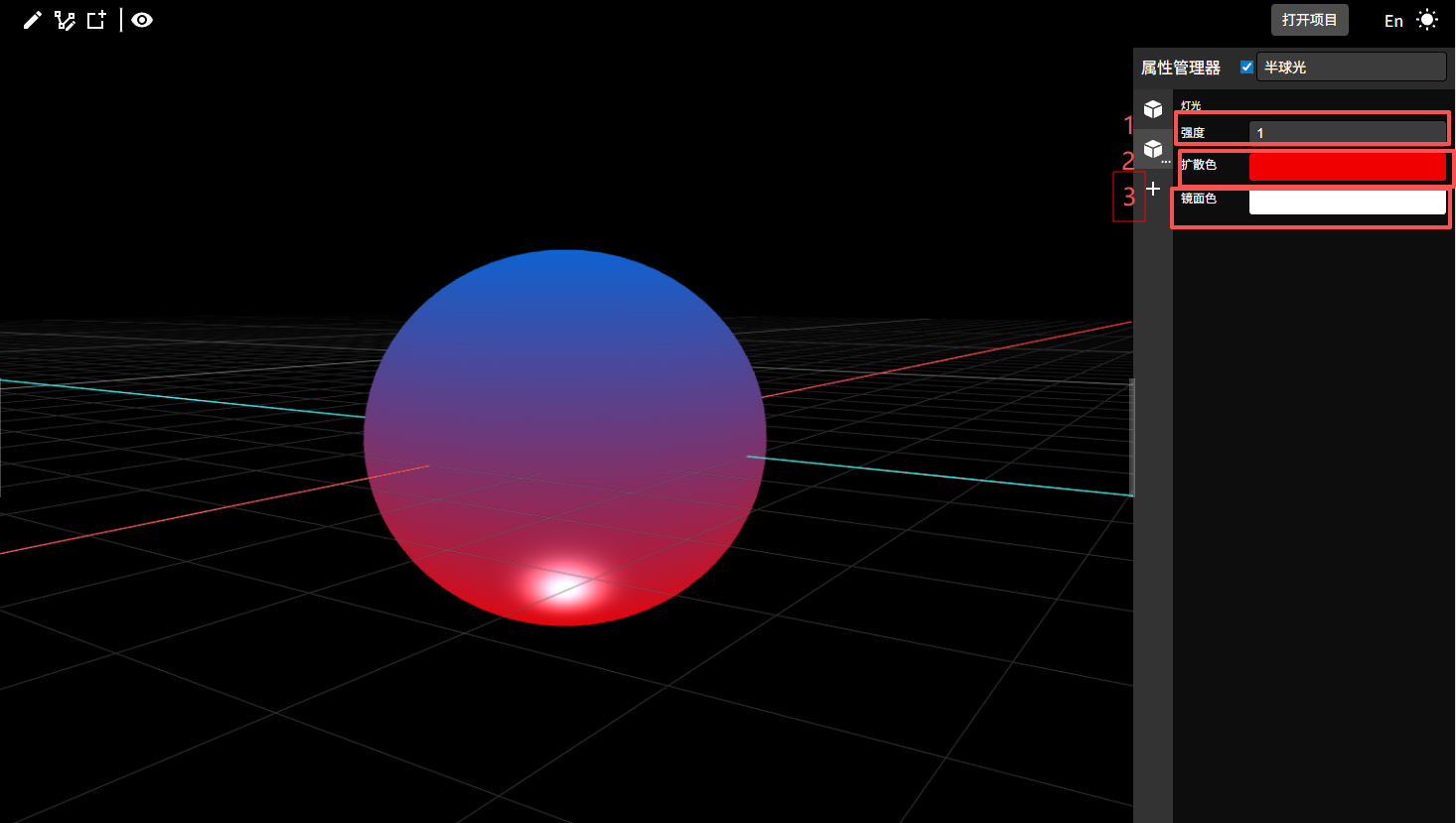The image size is (1456, 823).
Task: Click the add-object box icon
Action: click(x=96, y=20)
